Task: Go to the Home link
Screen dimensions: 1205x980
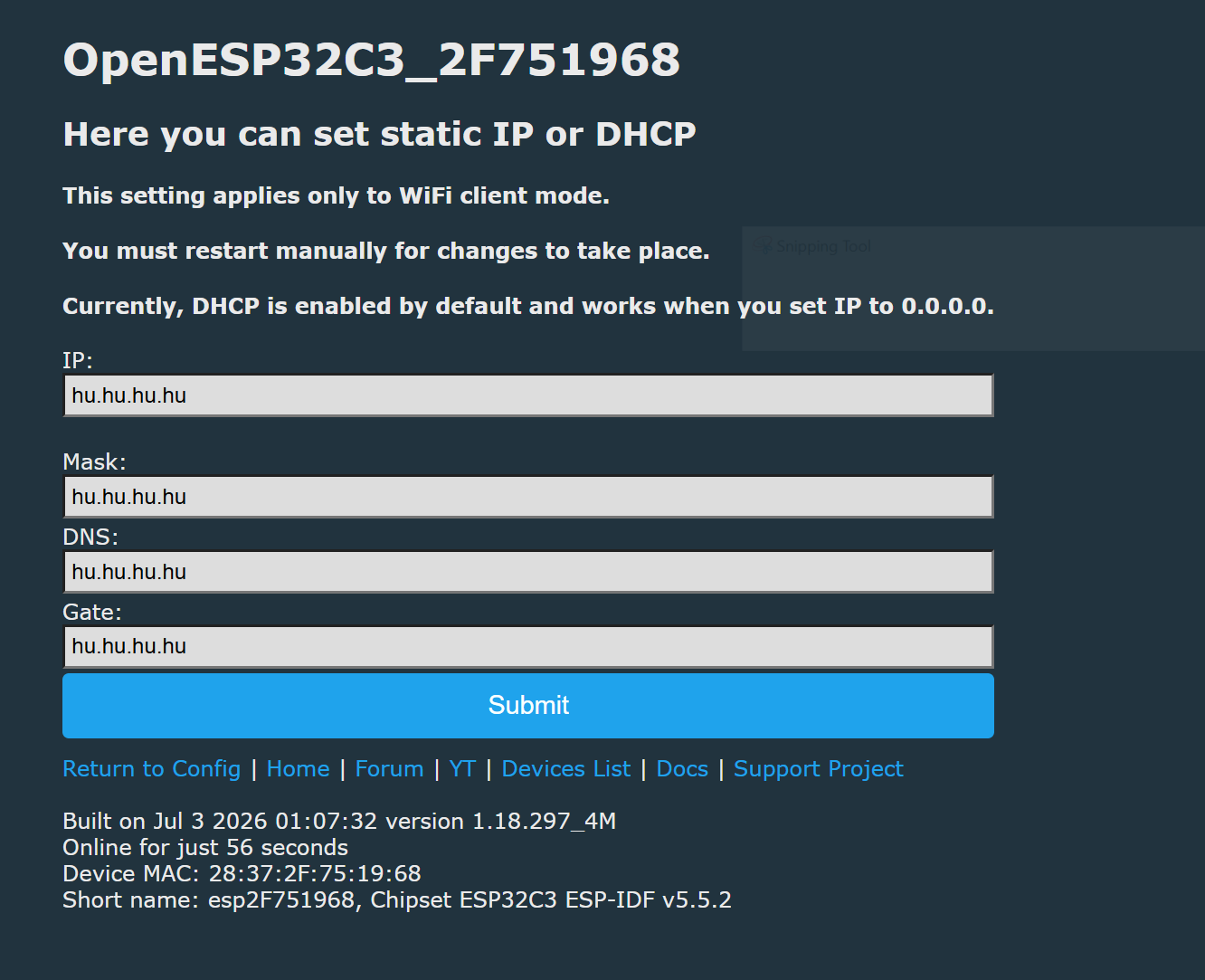Action: click(298, 769)
